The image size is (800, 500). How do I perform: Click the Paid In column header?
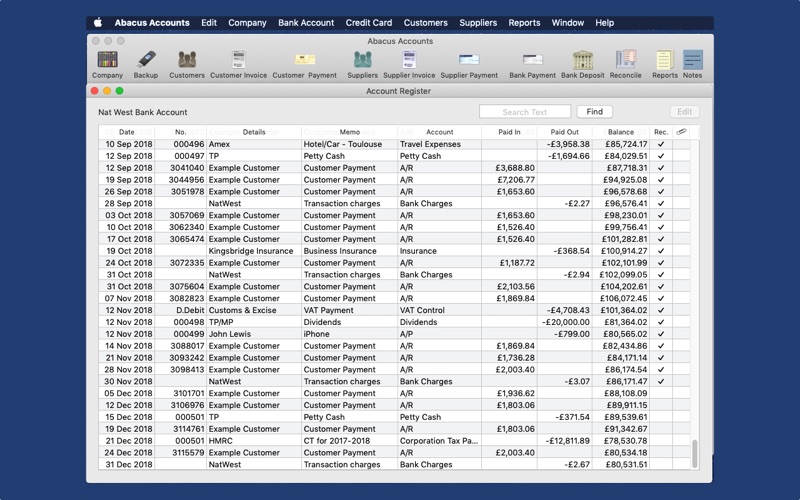509,132
